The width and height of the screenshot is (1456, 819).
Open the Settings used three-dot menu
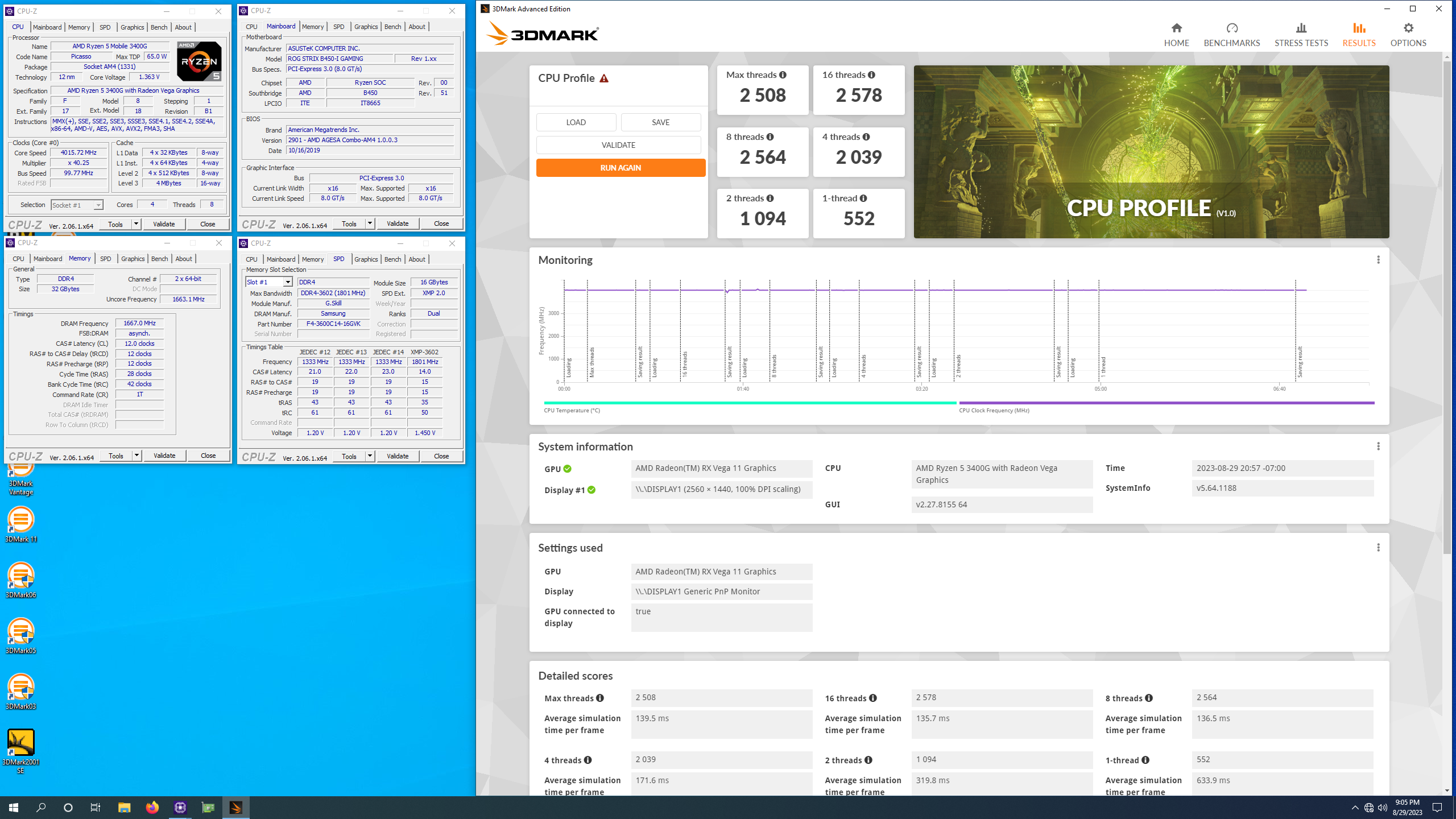click(1378, 548)
